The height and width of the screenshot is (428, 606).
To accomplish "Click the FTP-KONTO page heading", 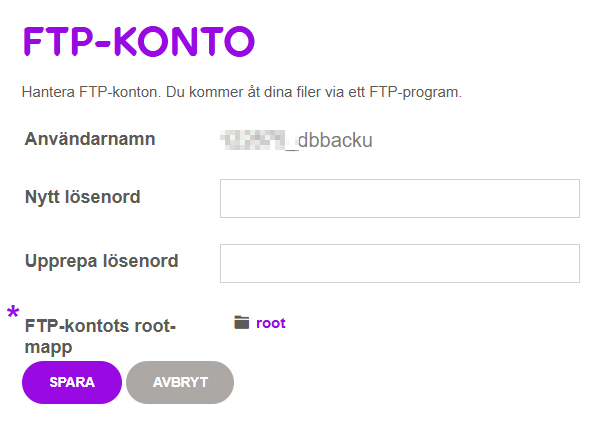I will 139,40.
